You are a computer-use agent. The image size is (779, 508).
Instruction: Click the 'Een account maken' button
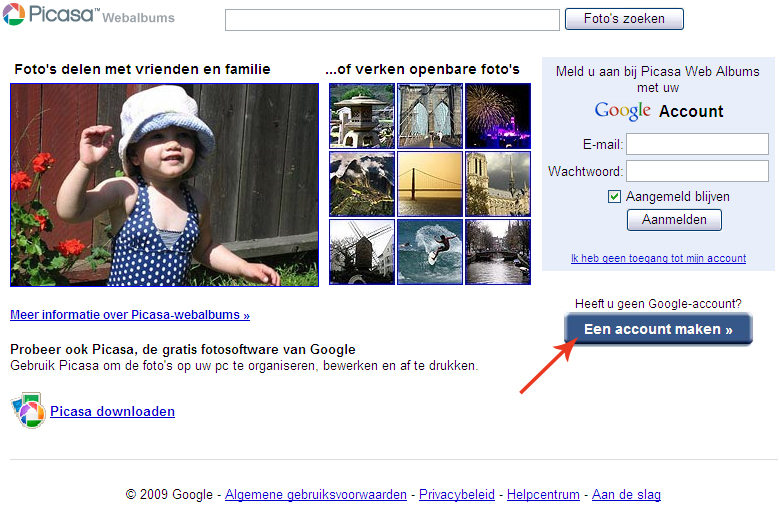tap(658, 329)
